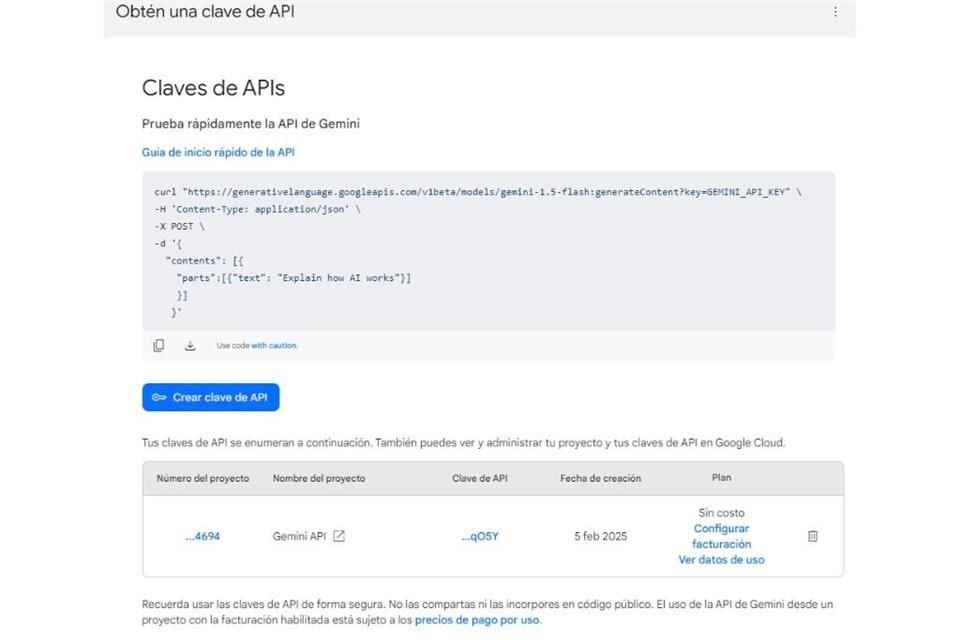Click the Crear clave de API button
Screen dimensions: 960x640
(211, 397)
